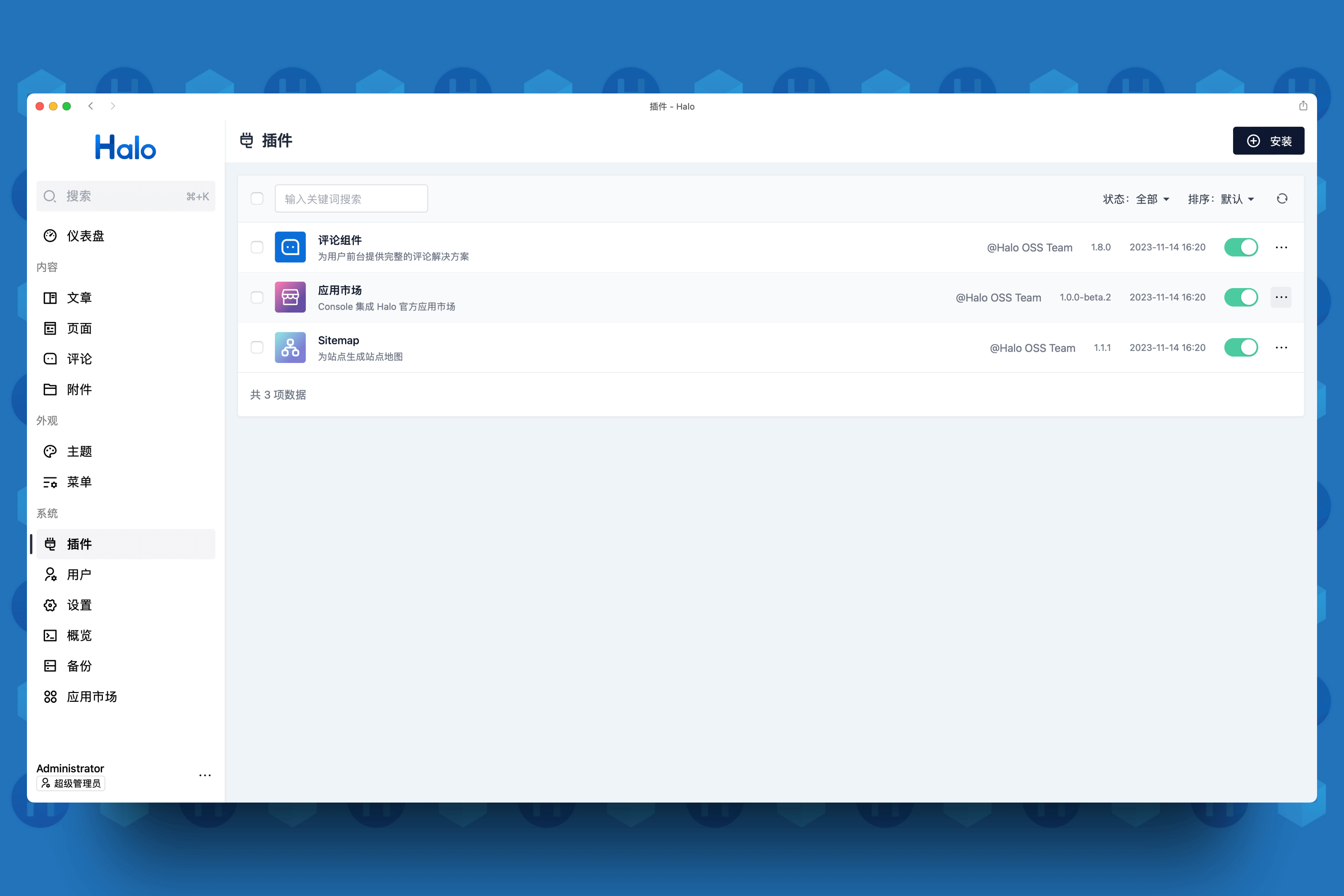
Task: Expand the 状态: 全部 status filter
Action: [x=1136, y=199]
